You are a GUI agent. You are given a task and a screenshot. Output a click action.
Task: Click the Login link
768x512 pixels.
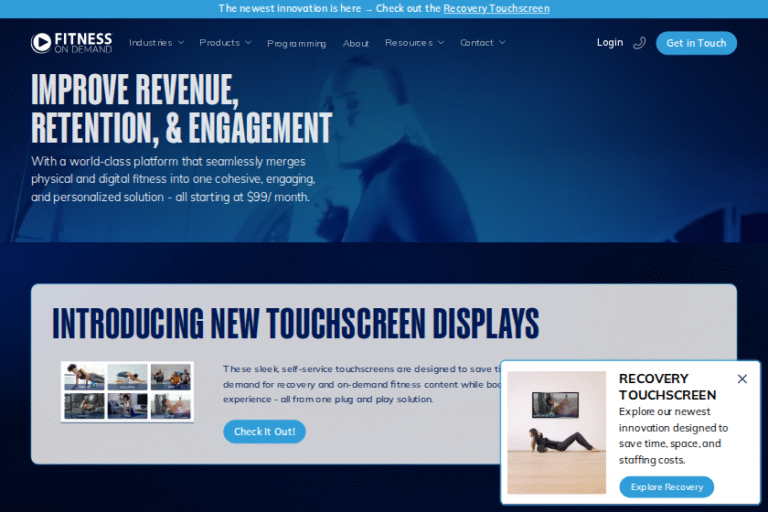(609, 43)
